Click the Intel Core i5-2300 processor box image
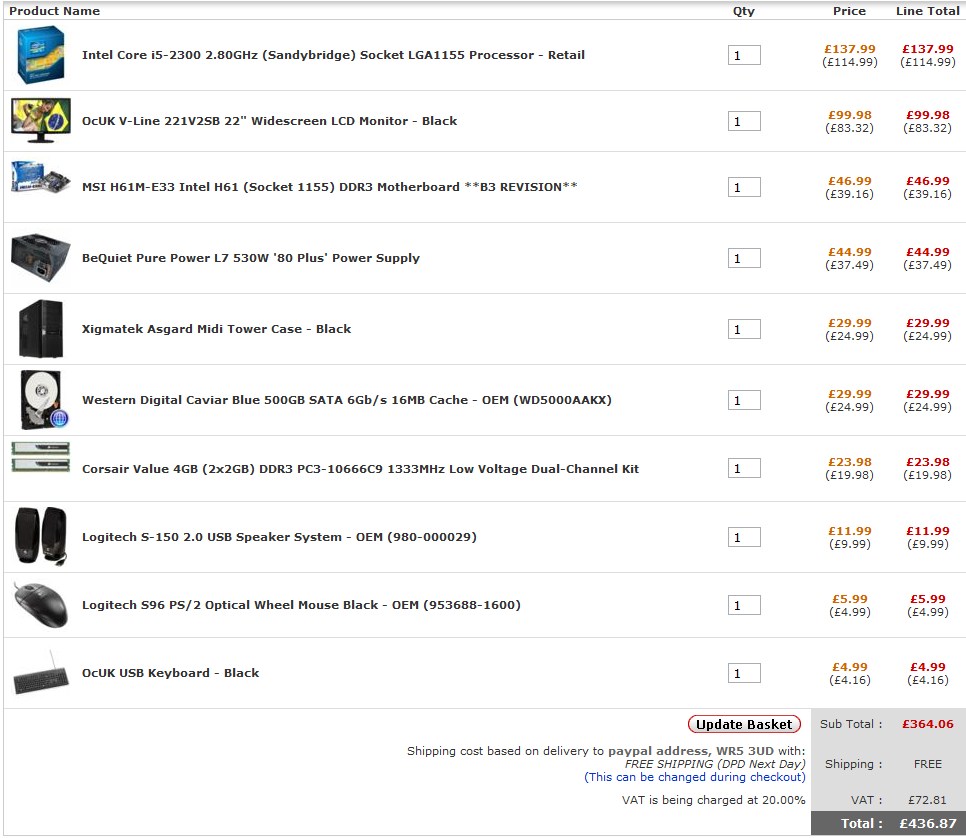The image size is (966, 838). [41, 55]
